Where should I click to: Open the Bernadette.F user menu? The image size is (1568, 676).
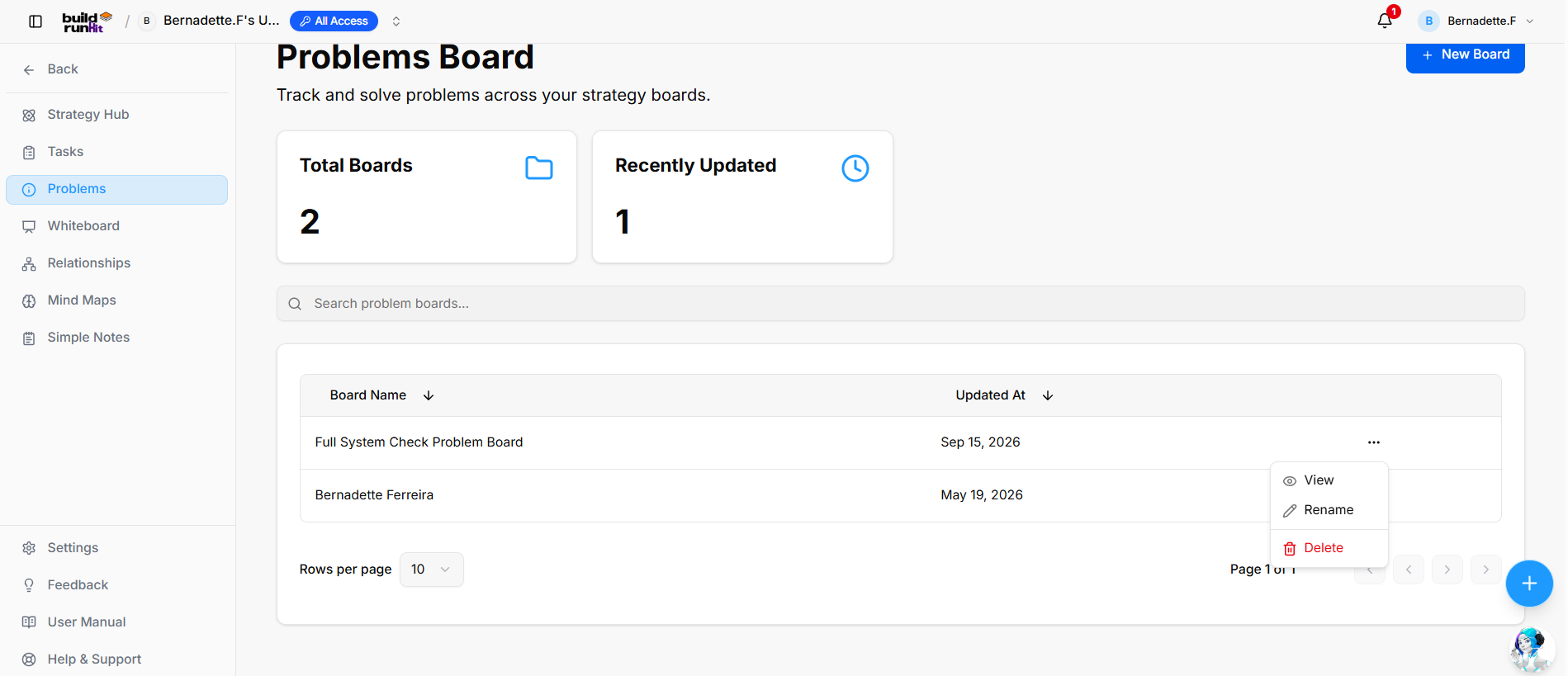(1476, 21)
